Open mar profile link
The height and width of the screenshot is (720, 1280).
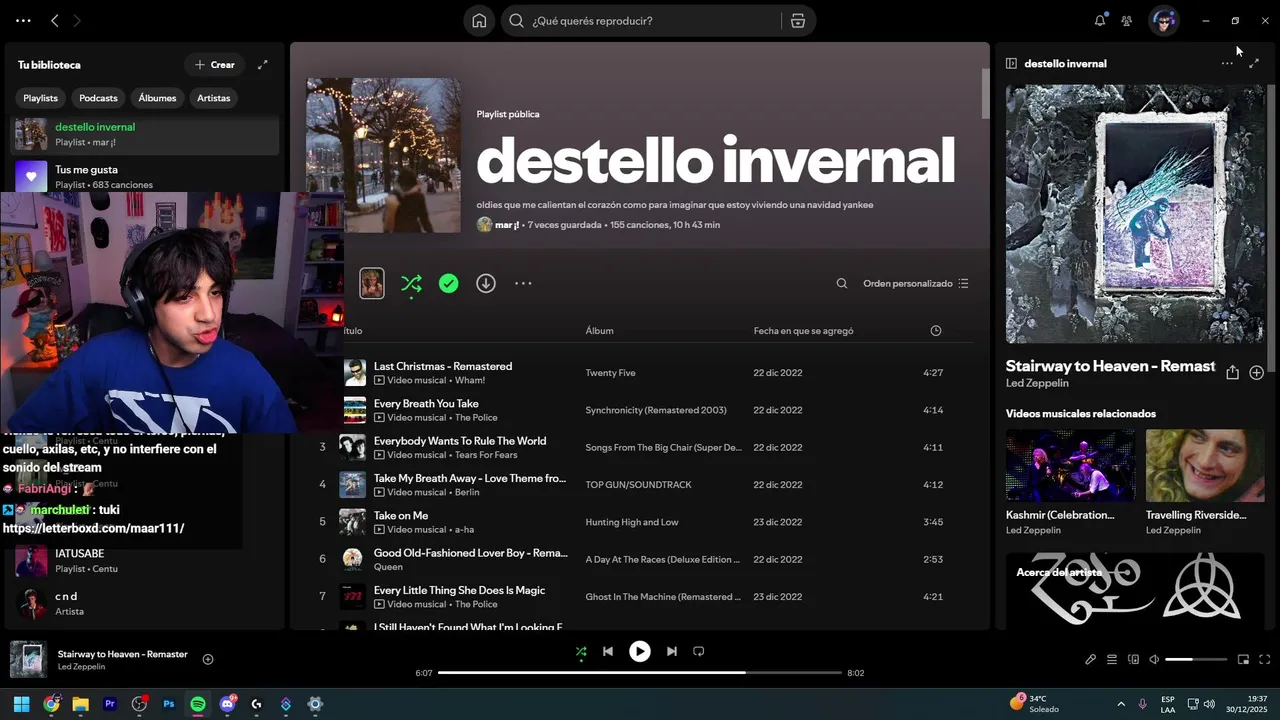point(509,225)
